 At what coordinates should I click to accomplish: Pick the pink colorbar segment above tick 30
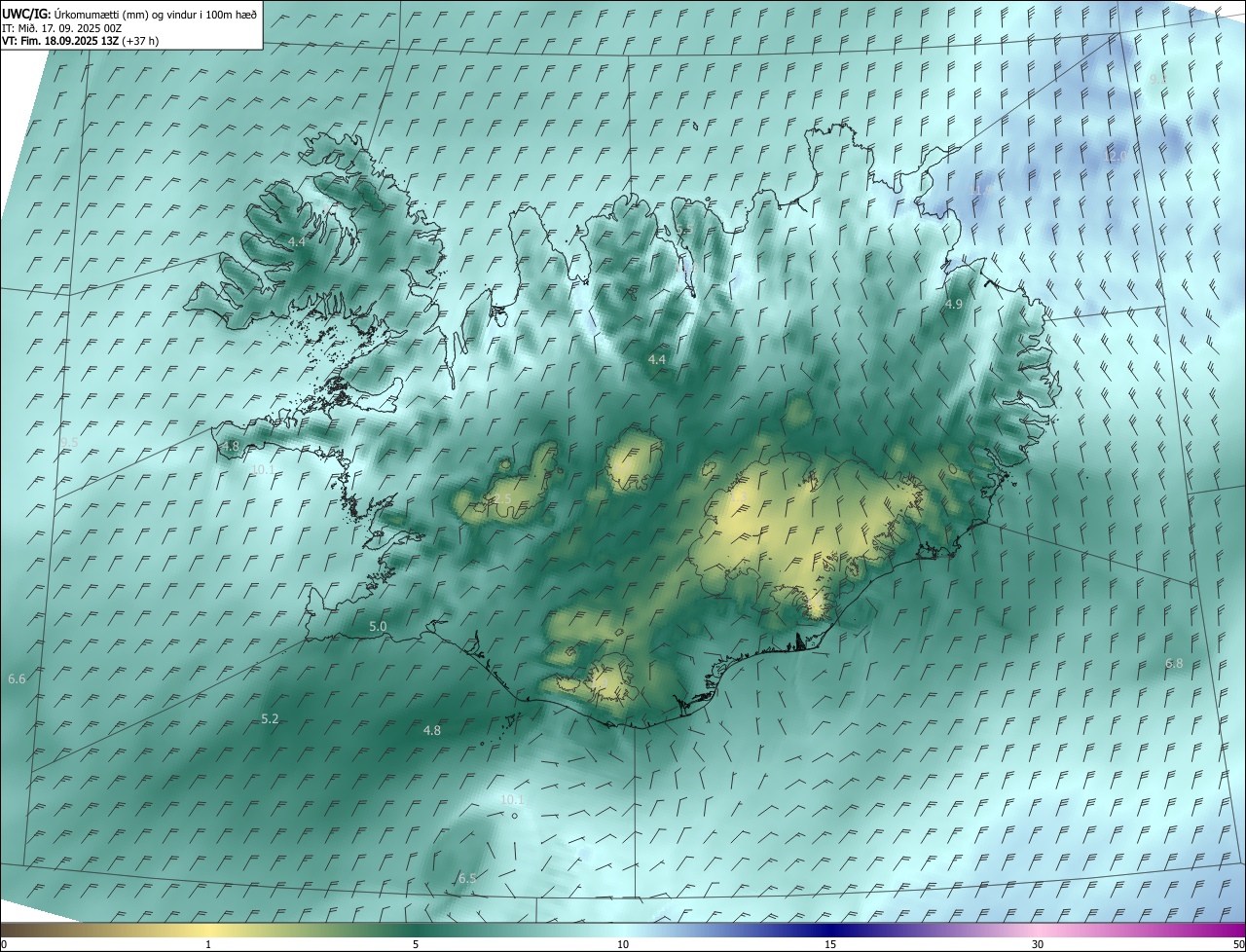[1038, 930]
